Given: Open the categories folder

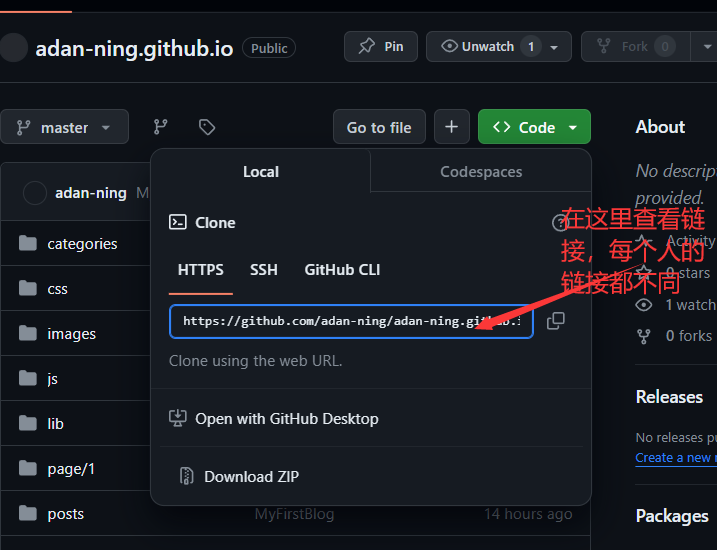Looking at the screenshot, I should pyautogui.click(x=82, y=244).
